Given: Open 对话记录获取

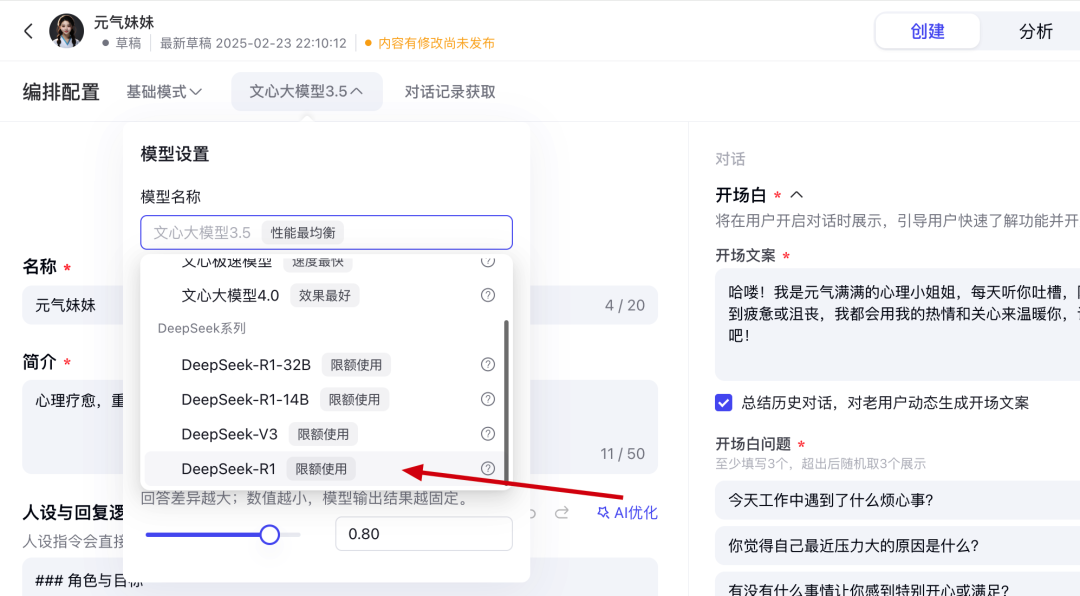Looking at the screenshot, I should point(450,92).
